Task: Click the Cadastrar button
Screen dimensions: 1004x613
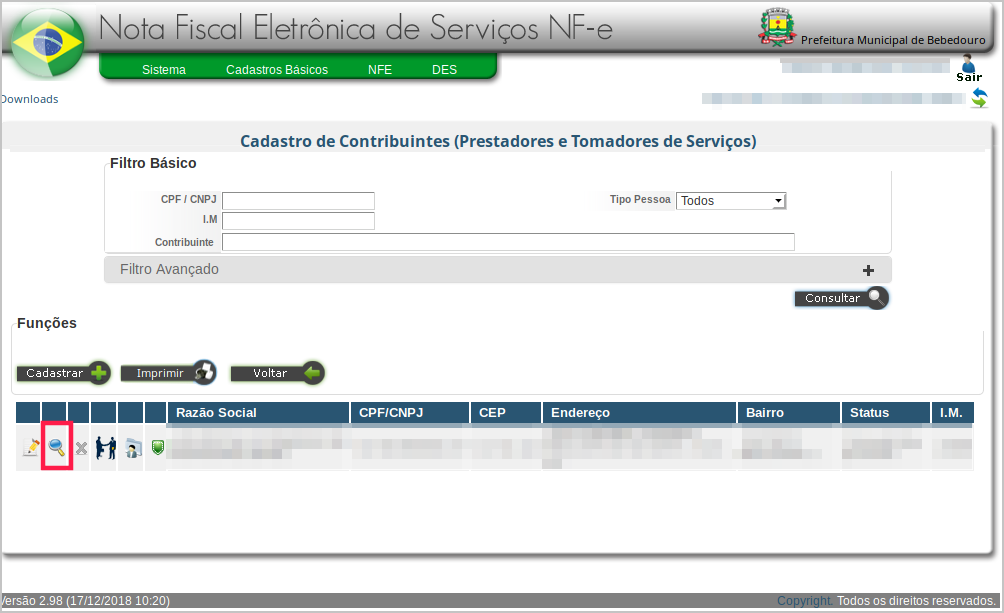Action: pyautogui.click(x=63, y=373)
